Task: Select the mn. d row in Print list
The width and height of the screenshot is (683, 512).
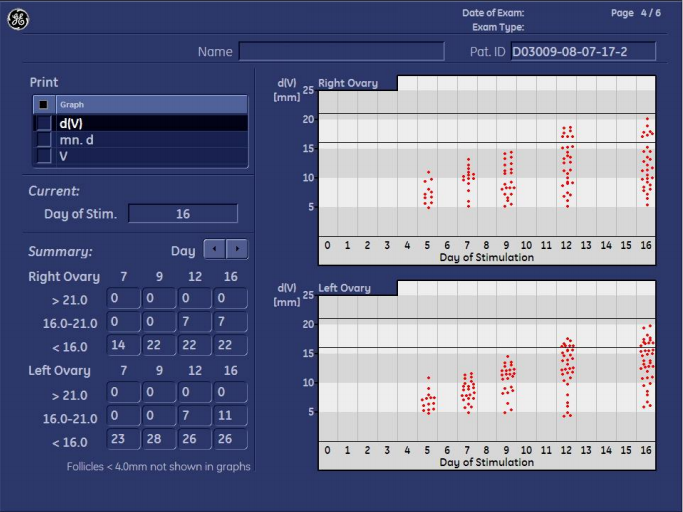Action: (x=140, y=140)
